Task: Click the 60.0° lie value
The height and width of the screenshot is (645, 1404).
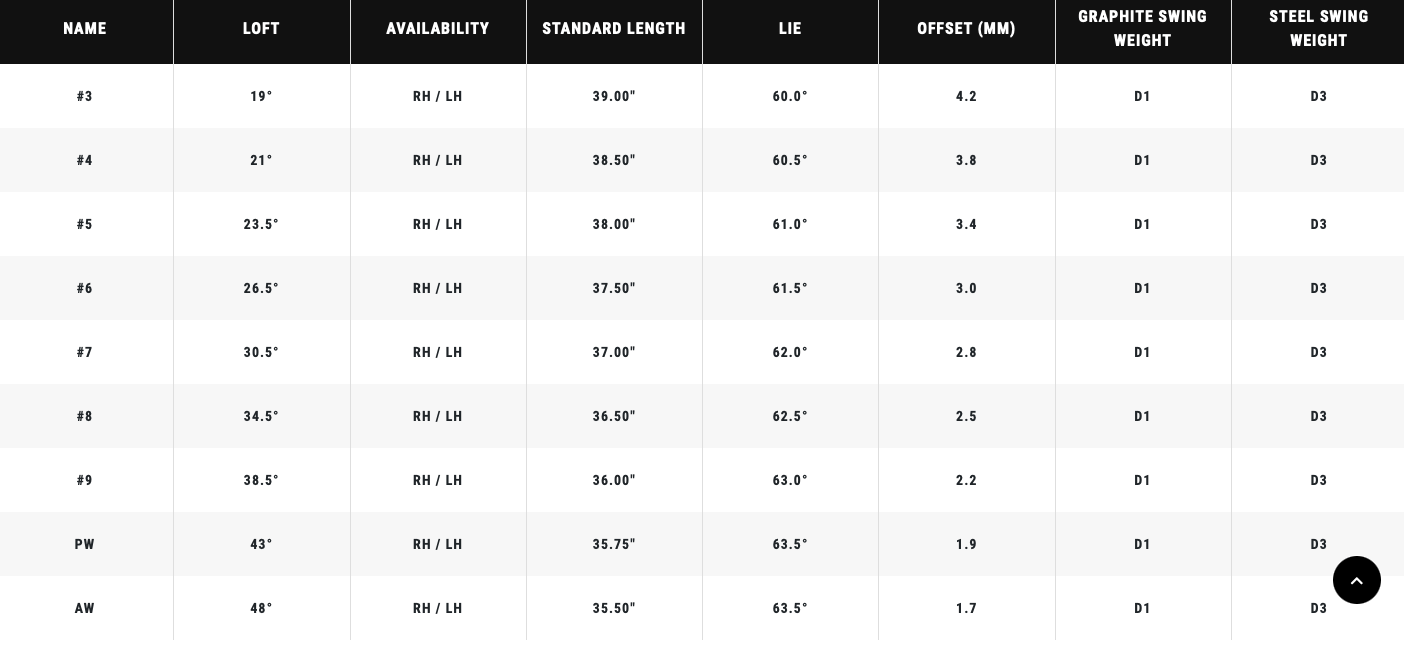Action: (790, 97)
